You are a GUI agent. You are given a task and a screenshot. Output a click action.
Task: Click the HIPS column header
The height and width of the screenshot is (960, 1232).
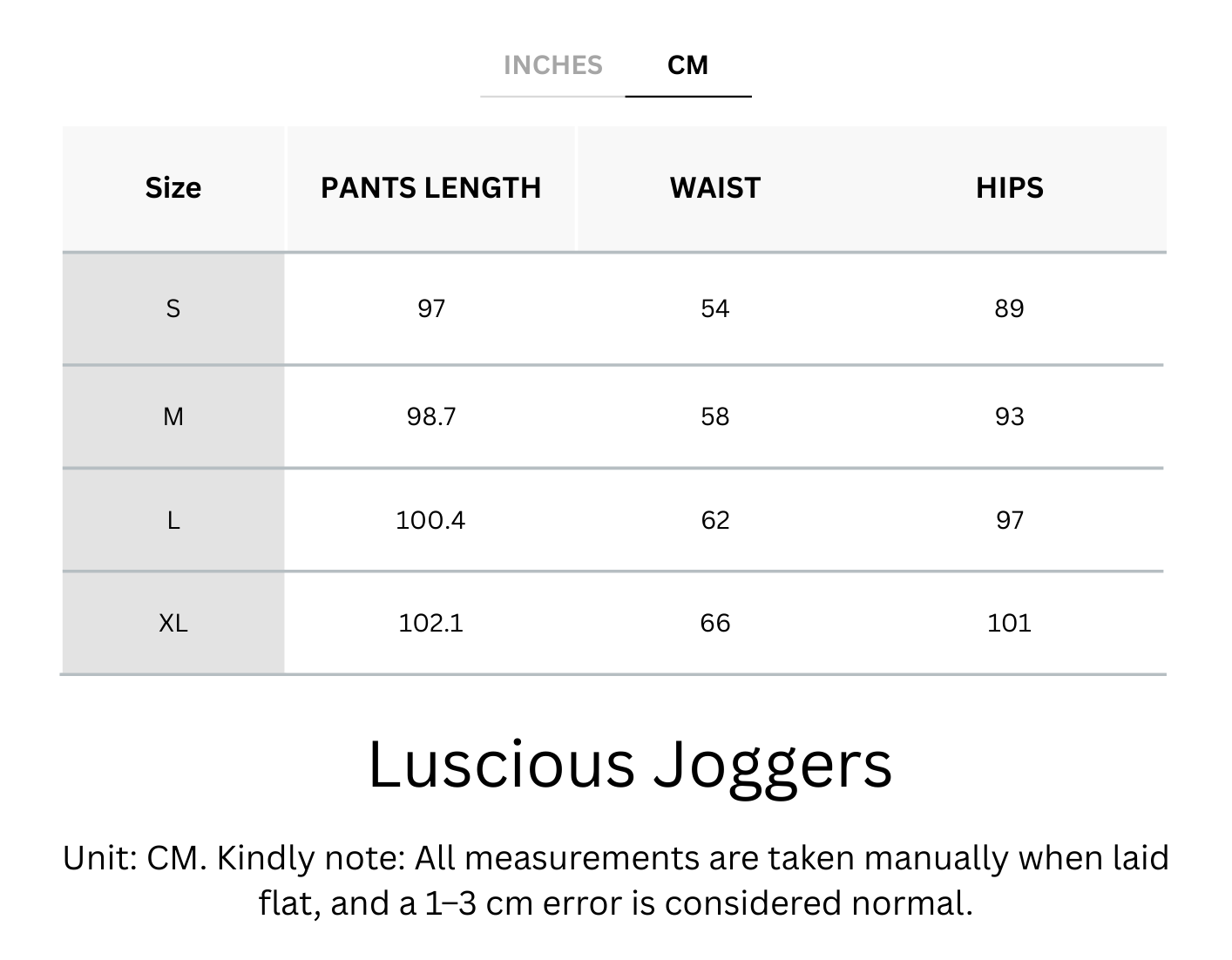[1009, 188]
